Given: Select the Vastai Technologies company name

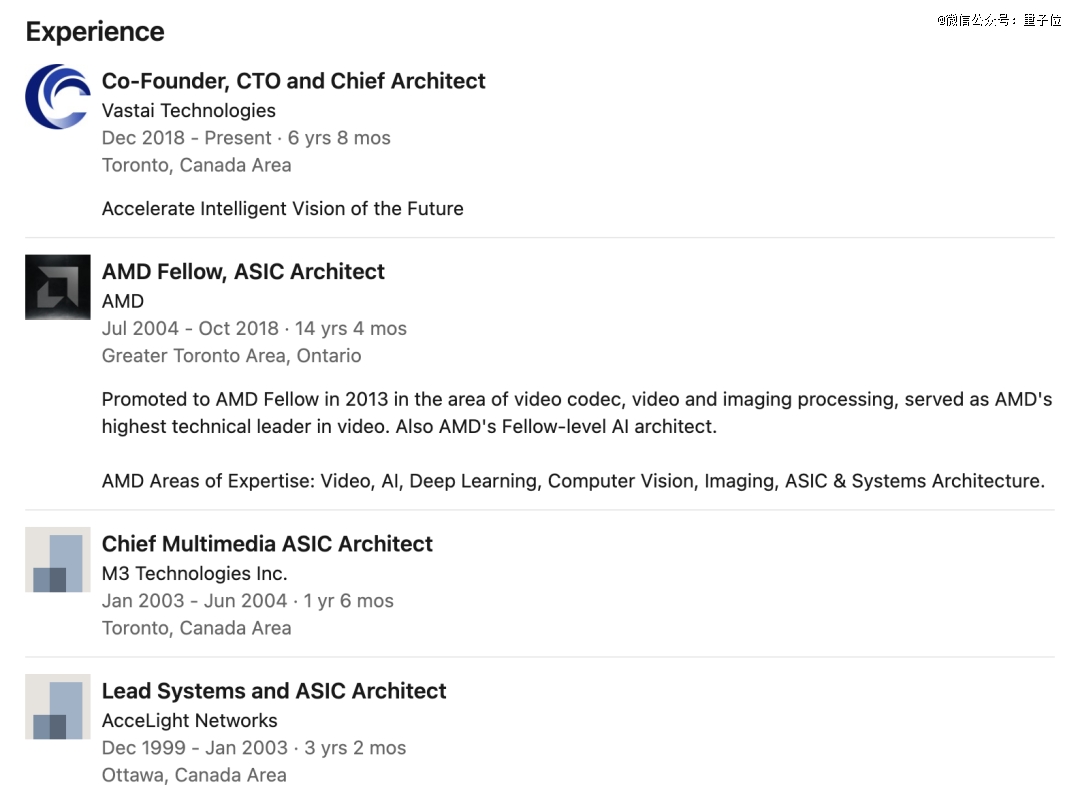Looking at the screenshot, I should 189,110.
